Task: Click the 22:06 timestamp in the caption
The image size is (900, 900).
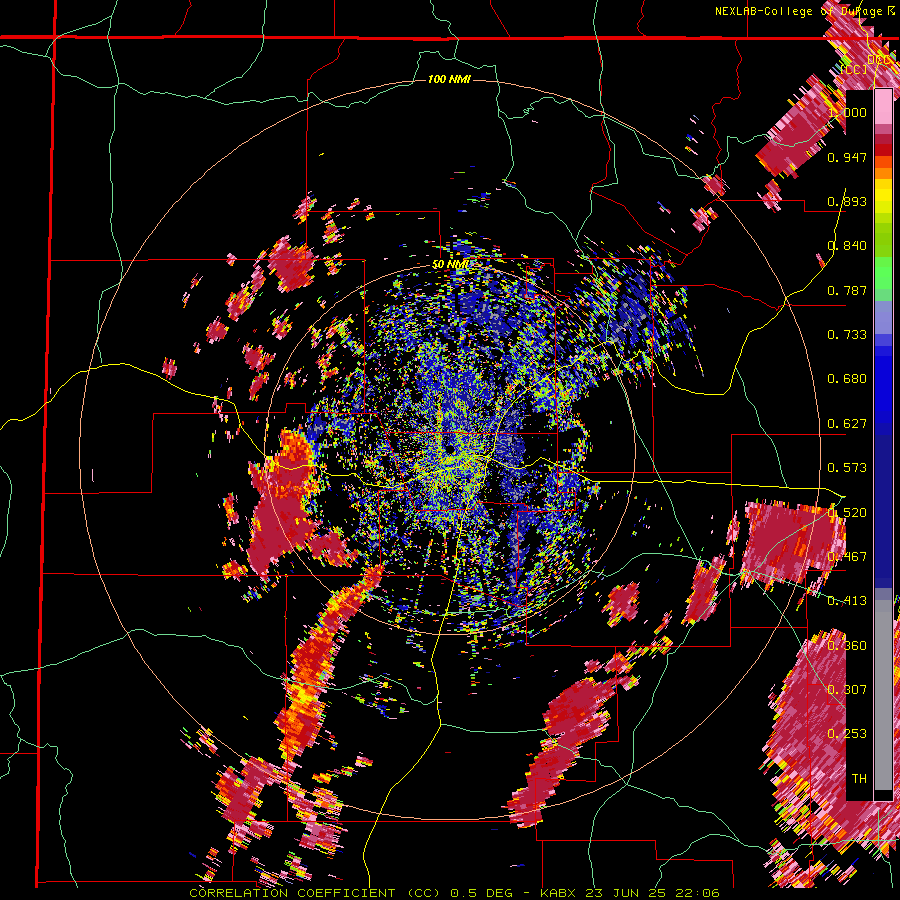Action: [697, 893]
